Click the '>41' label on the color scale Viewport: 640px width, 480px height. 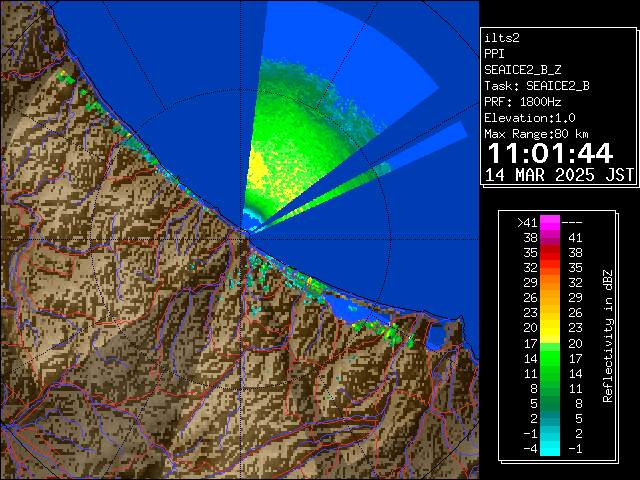click(x=527, y=223)
